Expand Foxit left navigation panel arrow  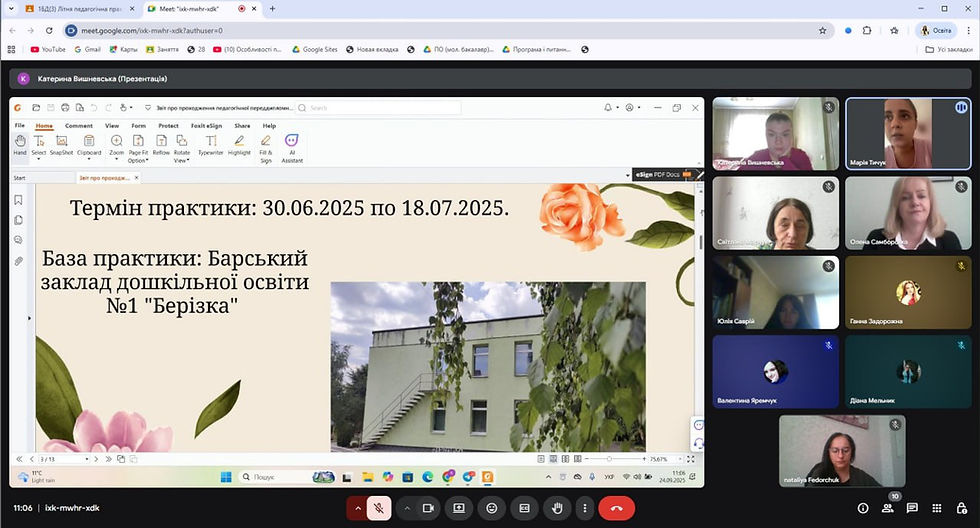coord(29,318)
